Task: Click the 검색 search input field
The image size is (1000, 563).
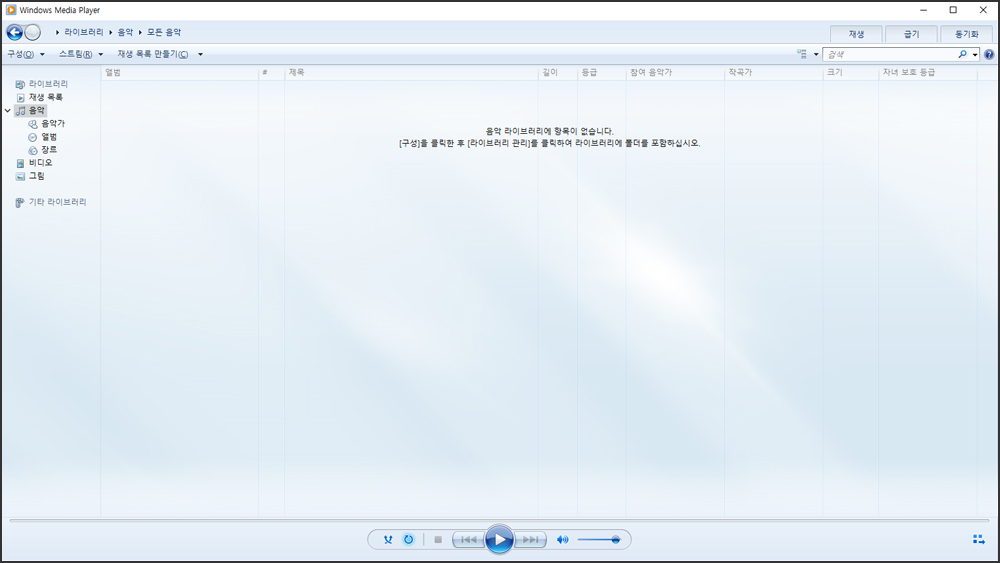Action: (890, 55)
